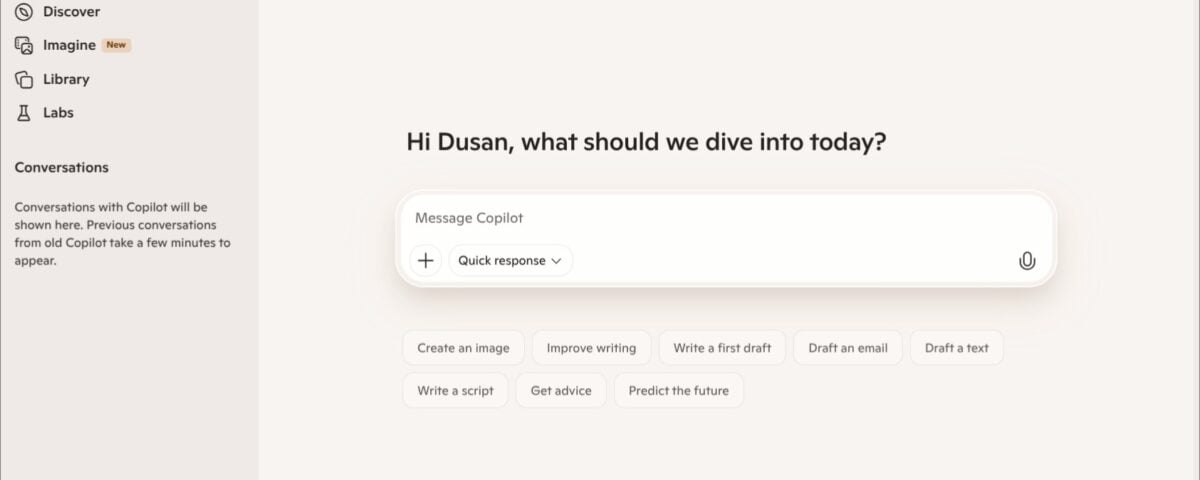Choose the Create an image suggestion

click(x=463, y=348)
